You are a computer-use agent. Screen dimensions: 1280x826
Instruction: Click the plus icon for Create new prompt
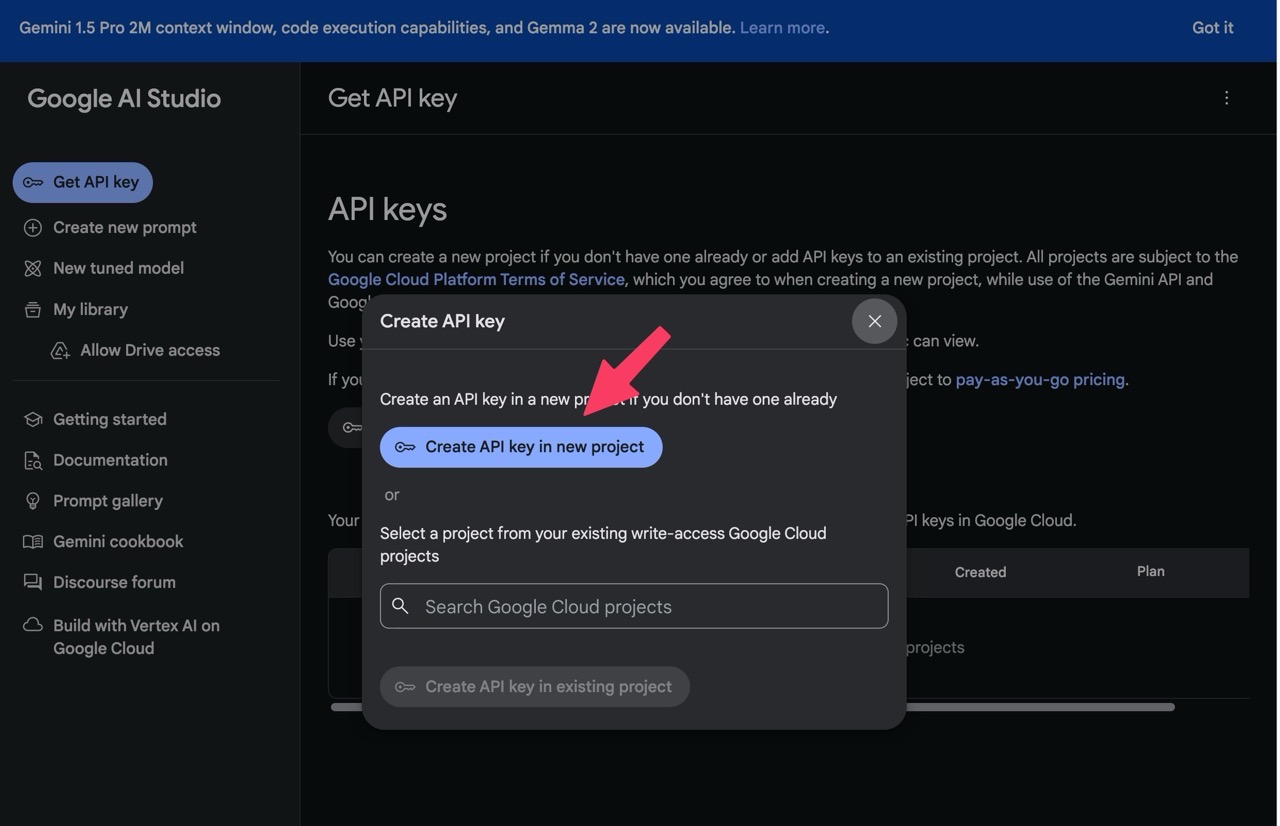tap(33, 228)
